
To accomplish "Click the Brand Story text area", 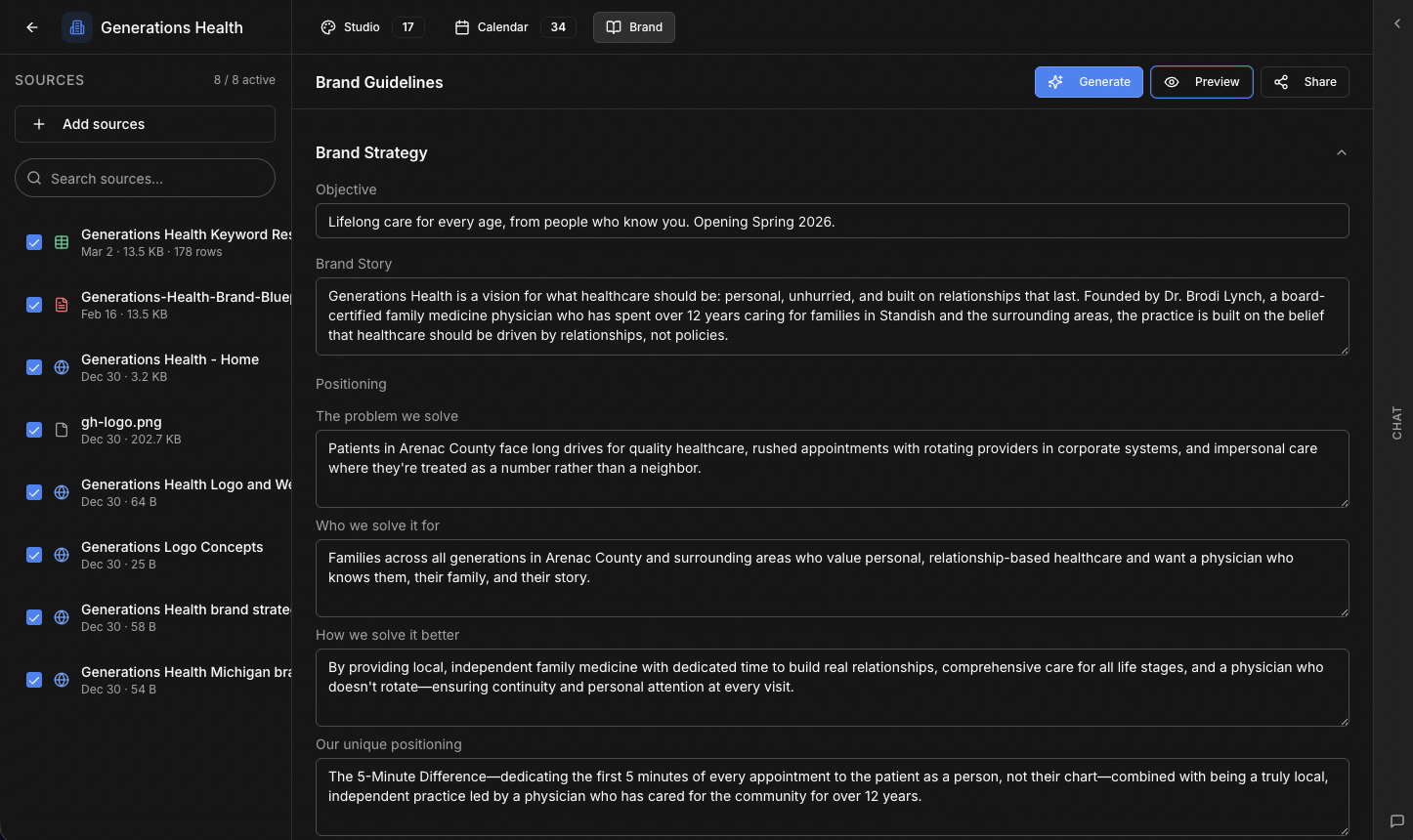I will pos(833,316).
